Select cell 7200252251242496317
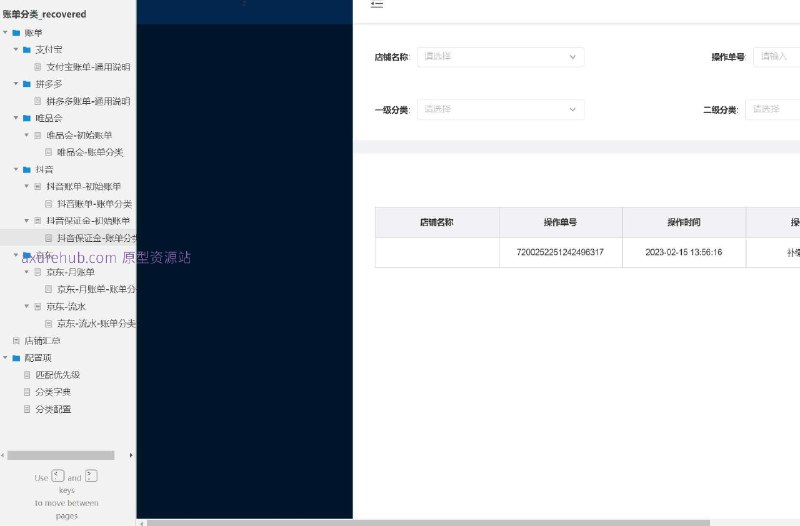Viewport: 800px width, 526px height. 561,252
